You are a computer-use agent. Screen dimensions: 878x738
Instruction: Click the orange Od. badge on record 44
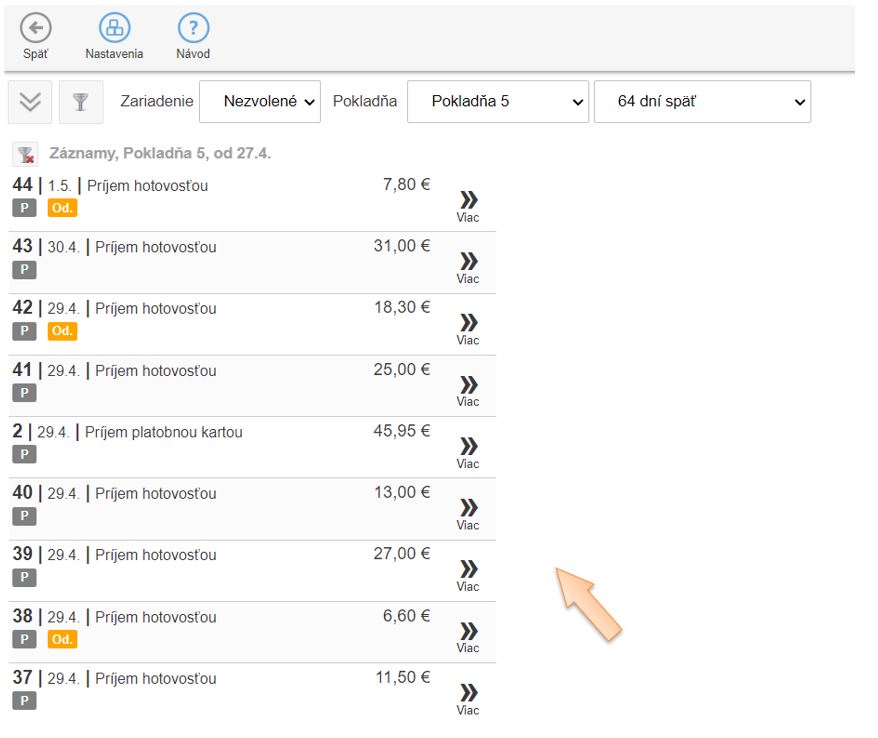[62, 208]
